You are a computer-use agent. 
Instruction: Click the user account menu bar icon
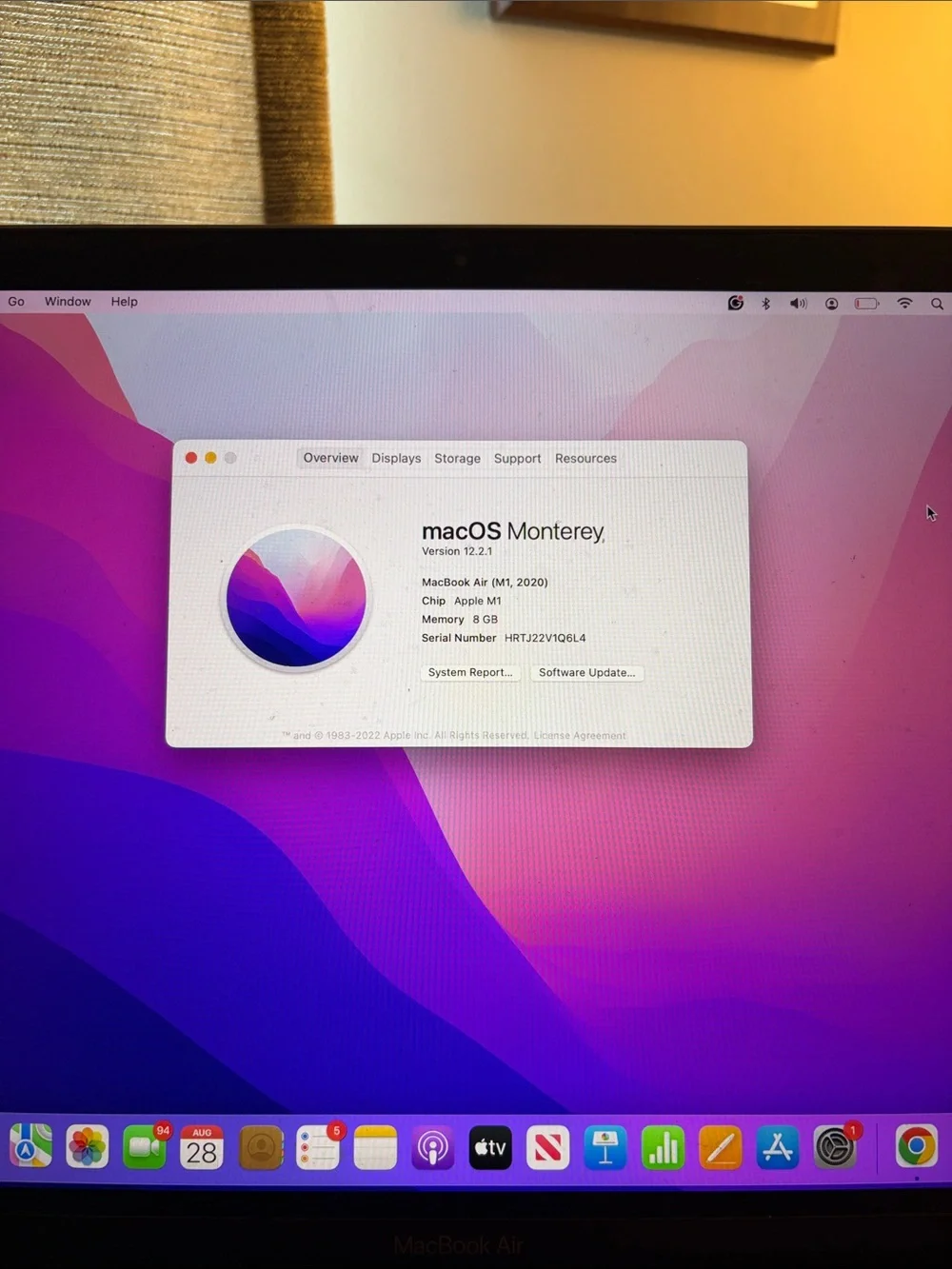pos(831,303)
